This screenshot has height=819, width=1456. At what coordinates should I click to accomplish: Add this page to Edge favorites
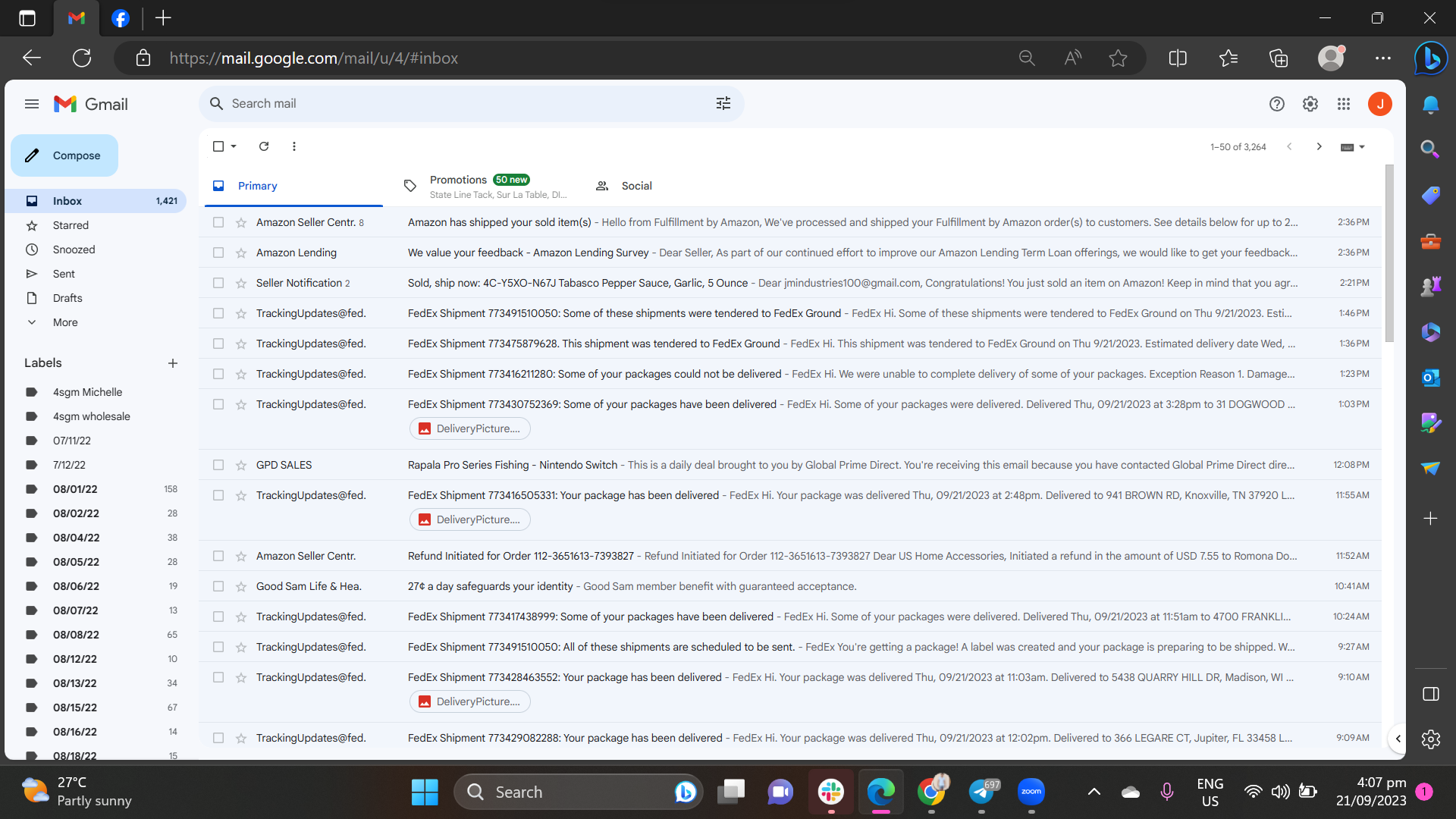click(x=1118, y=58)
